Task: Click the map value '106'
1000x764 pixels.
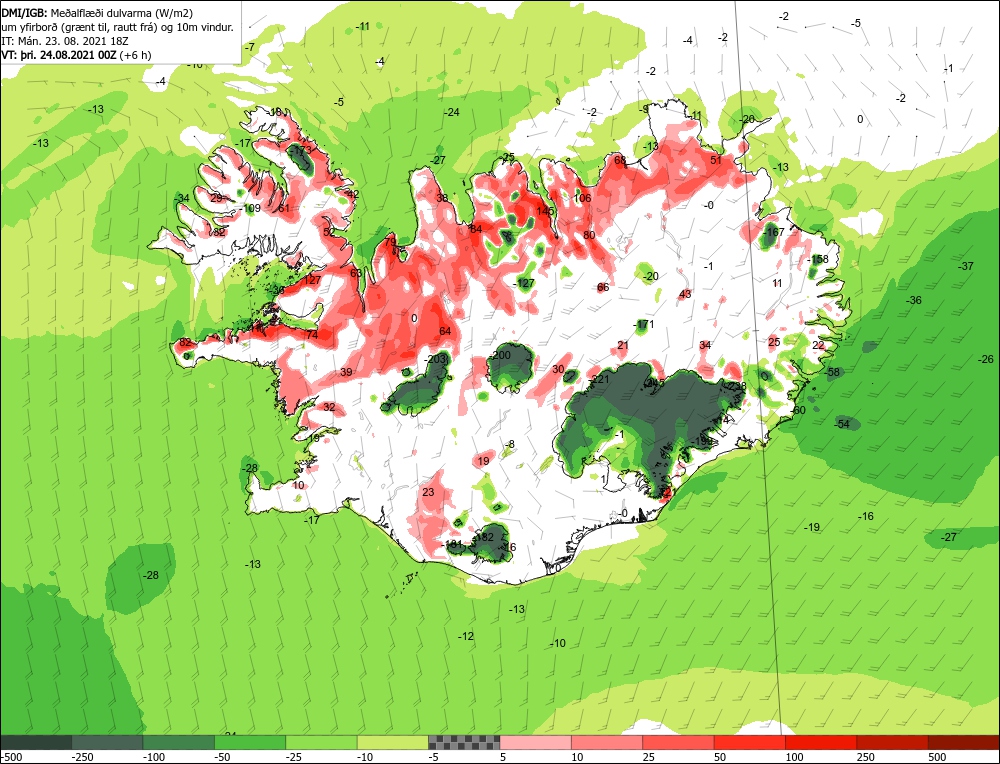Action: point(582,198)
